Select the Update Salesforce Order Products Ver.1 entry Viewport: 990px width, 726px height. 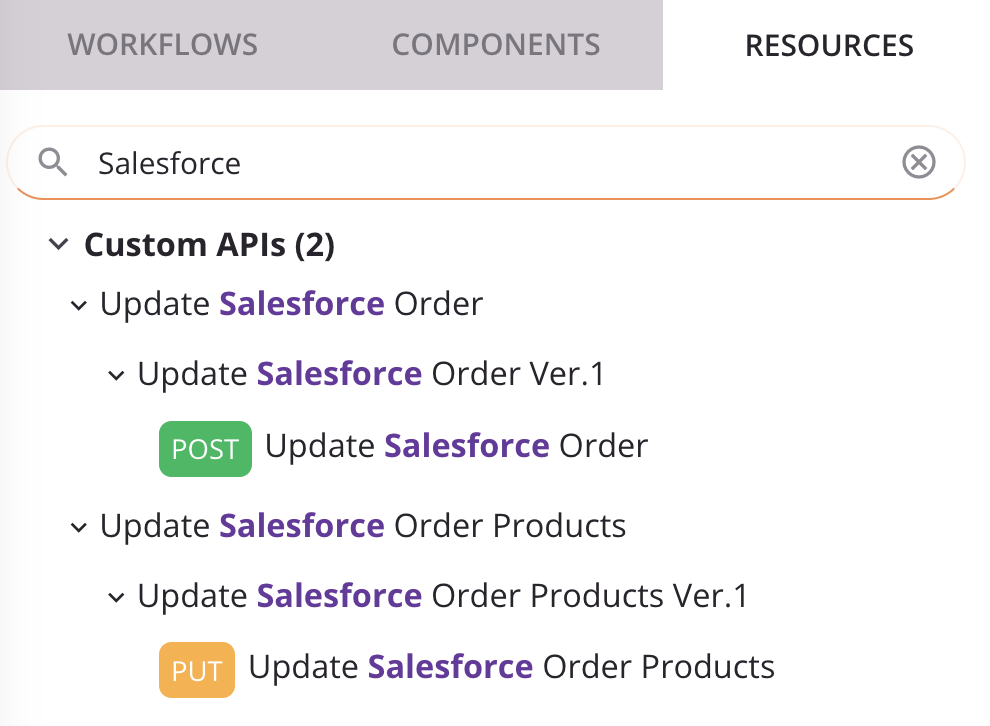442,596
